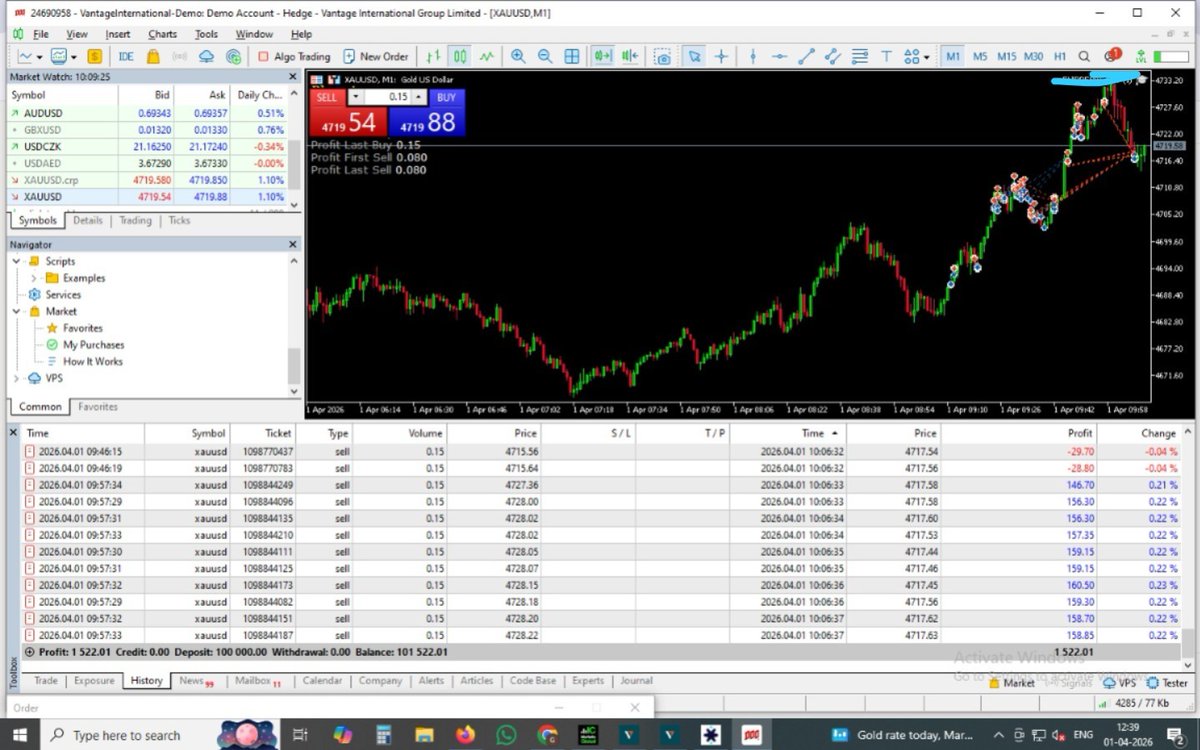This screenshot has width=1200, height=750.
Task: Toggle chart auto scroll
Action: (x=603, y=57)
